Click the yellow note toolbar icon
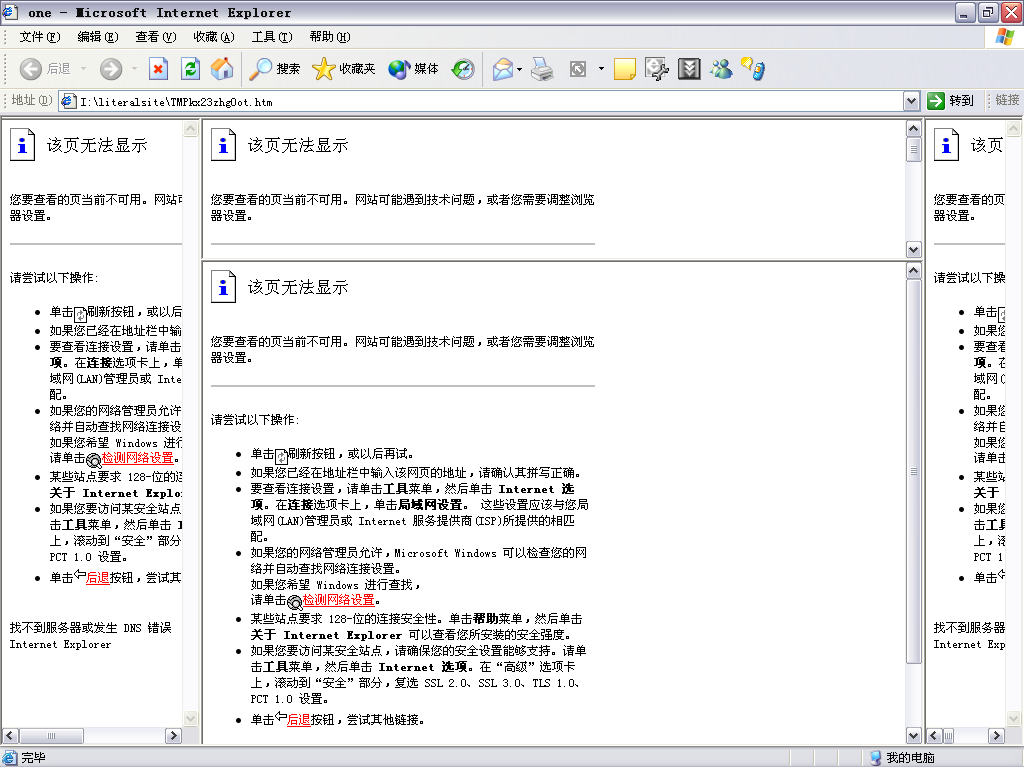Screen dimensions: 1024x768 (624, 69)
